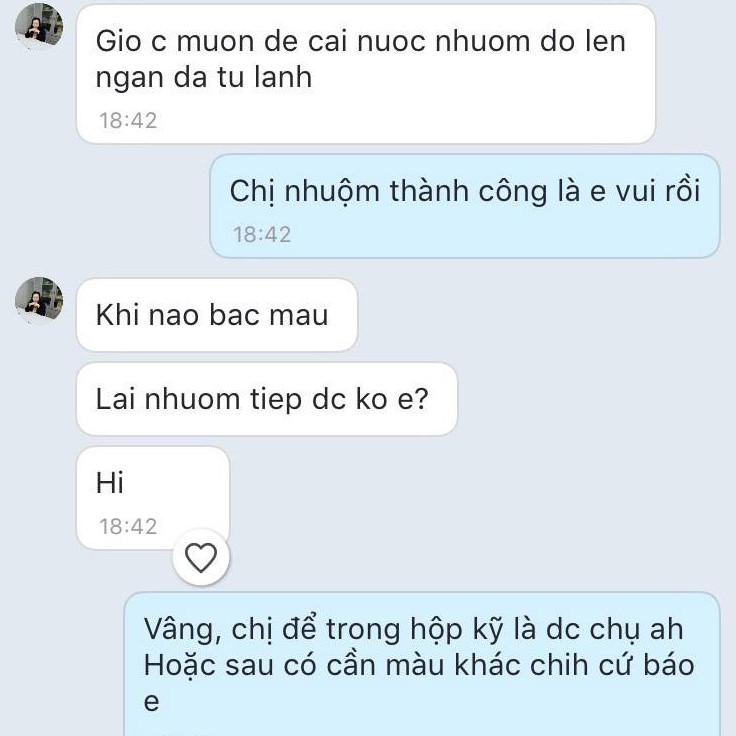Tap the text "ngan da tu lanh"
This screenshot has width=736, height=736.
coord(204,78)
